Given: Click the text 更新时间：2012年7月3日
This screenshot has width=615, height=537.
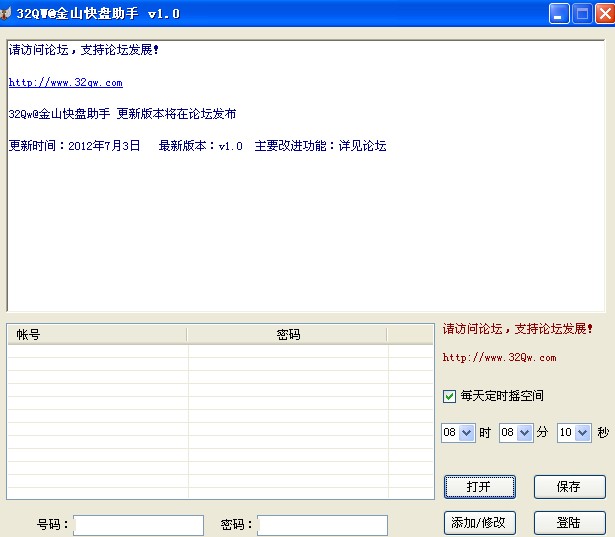Looking at the screenshot, I should pyautogui.click(x=75, y=146).
